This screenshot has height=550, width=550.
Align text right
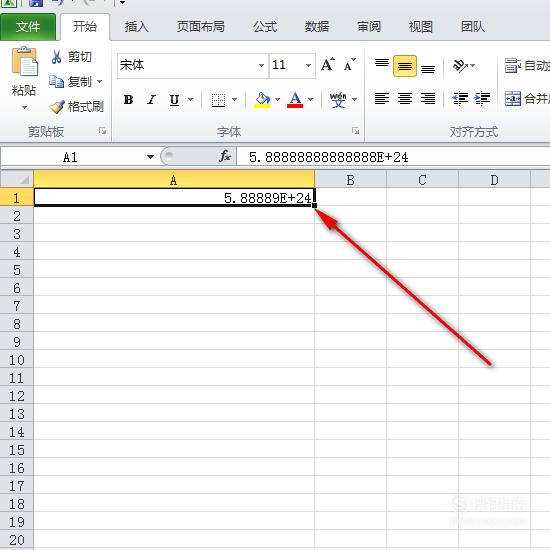[x=428, y=99]
